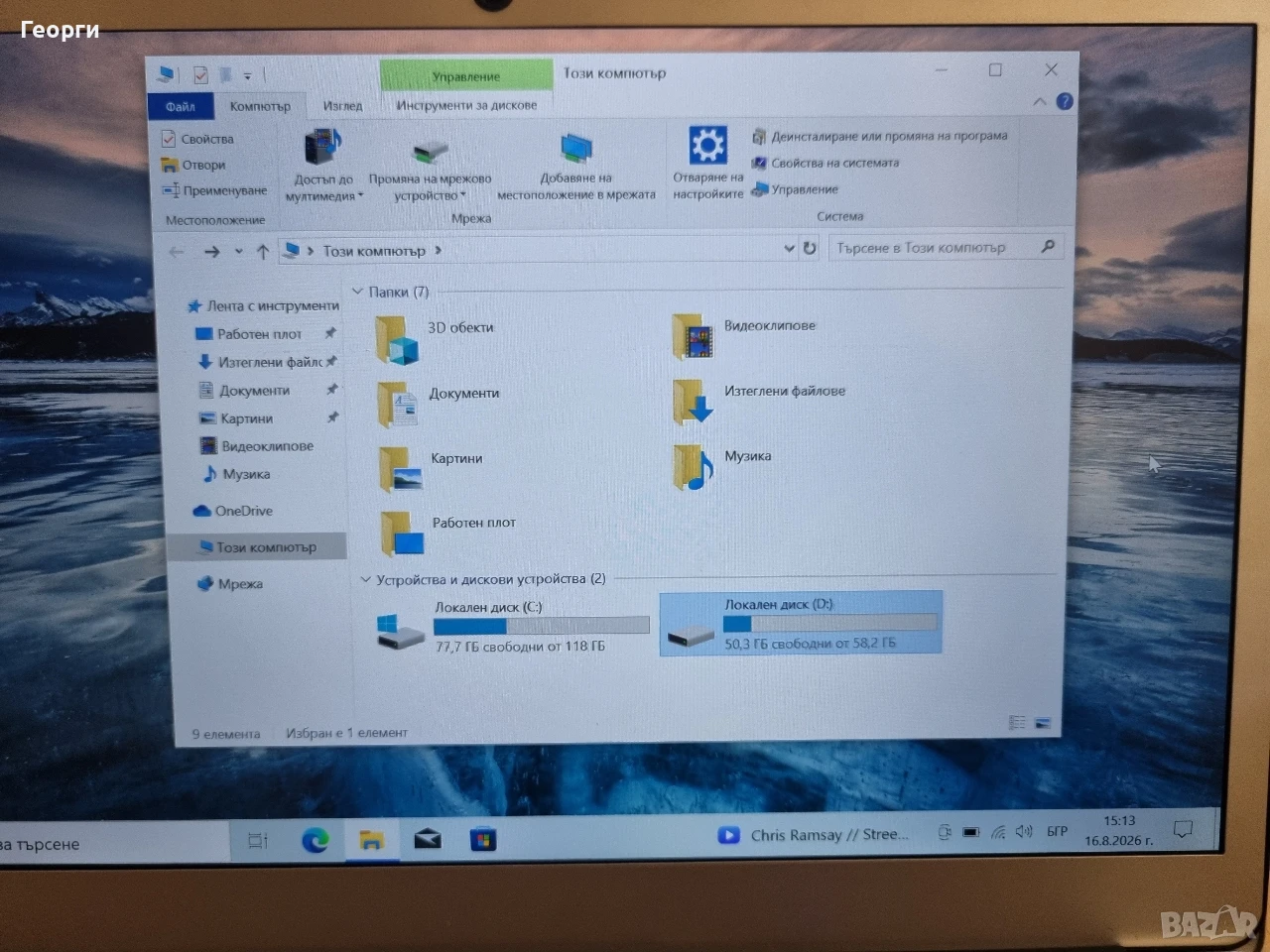Open the Mail app from the taskbar
The width and height of the screenshot is (1270, 952).
tap(428, 841)
